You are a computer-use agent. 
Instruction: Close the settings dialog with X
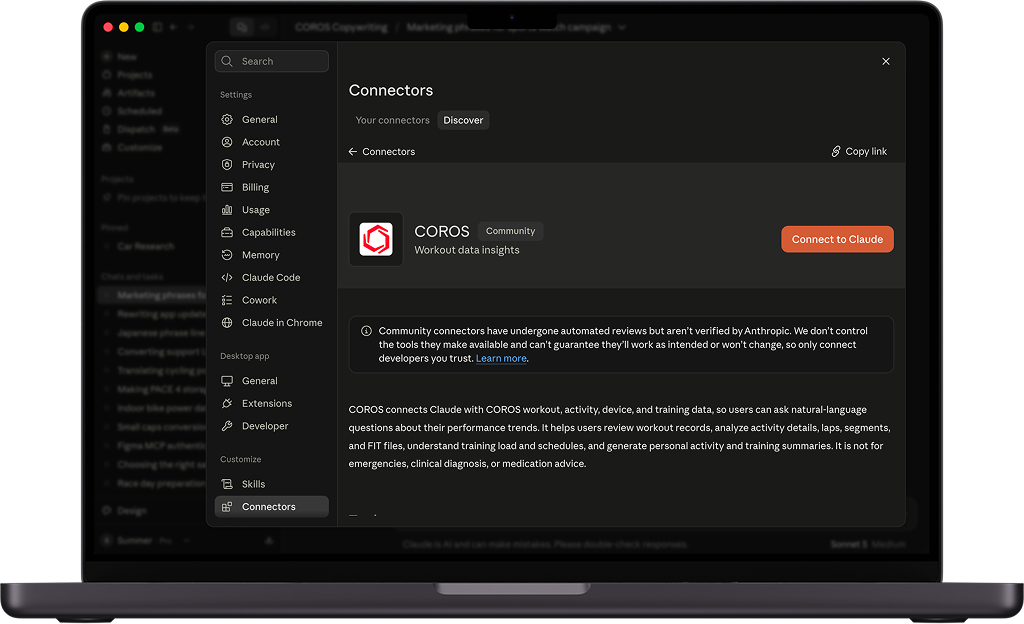pyautogui.click(x=886, y=61)
